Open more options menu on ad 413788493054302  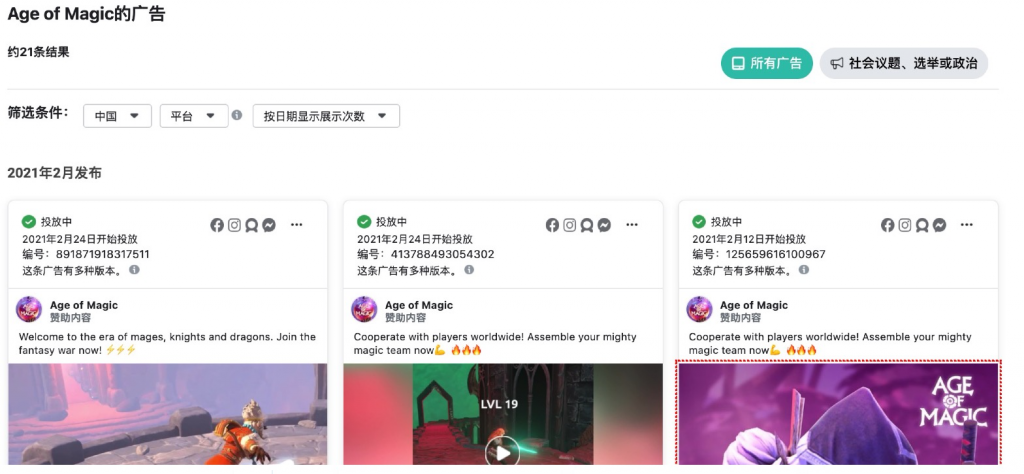(632, 225)
